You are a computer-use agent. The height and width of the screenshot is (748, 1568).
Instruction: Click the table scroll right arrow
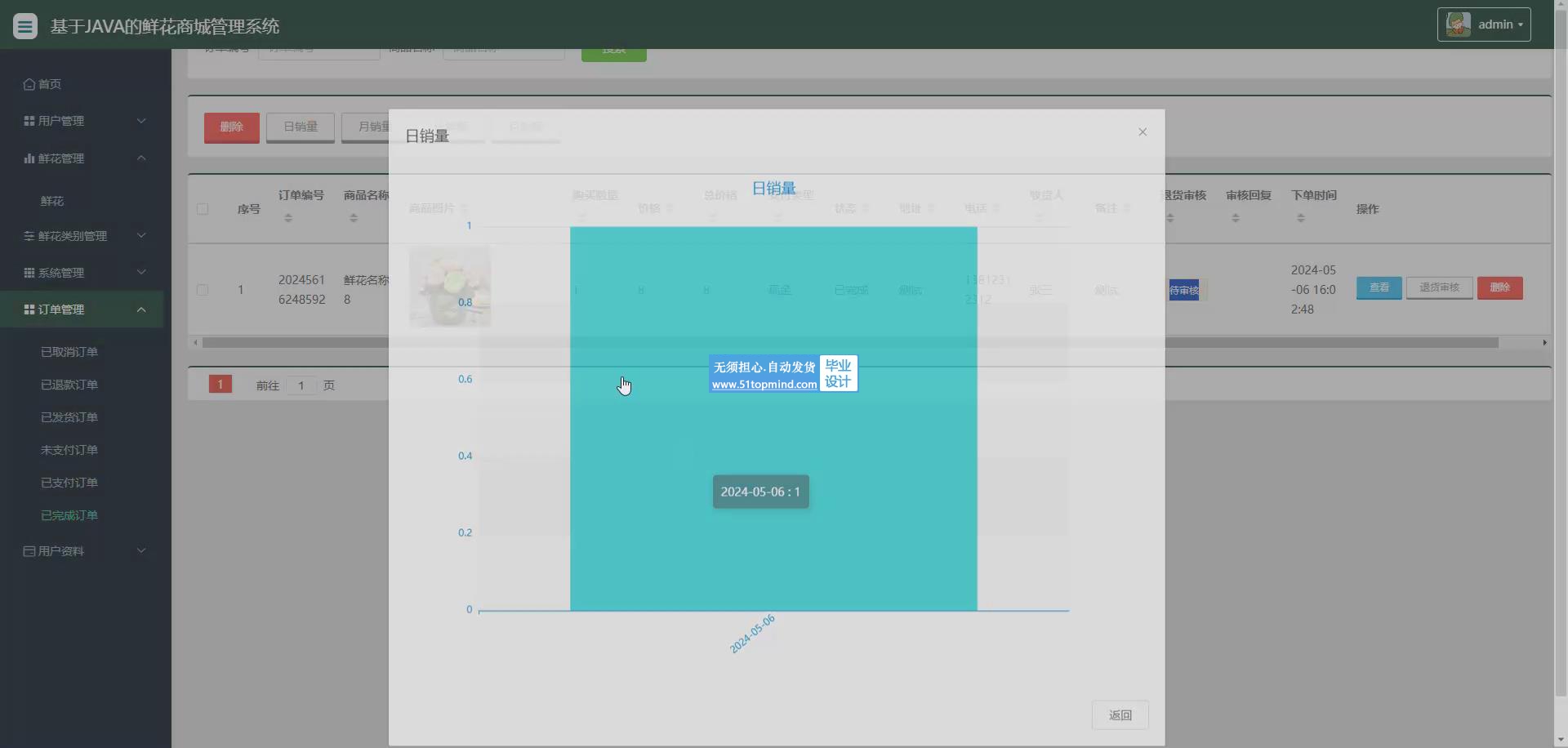(1544, 343)
